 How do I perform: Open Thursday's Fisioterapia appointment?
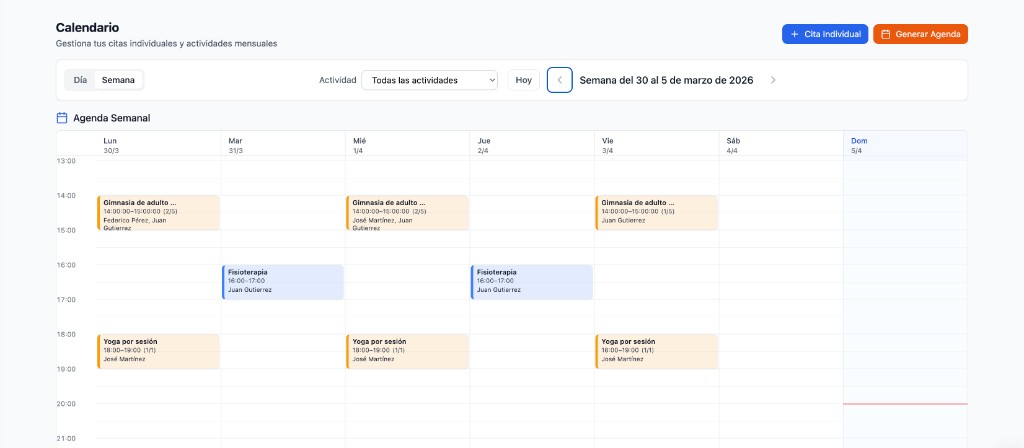[532, 282]
